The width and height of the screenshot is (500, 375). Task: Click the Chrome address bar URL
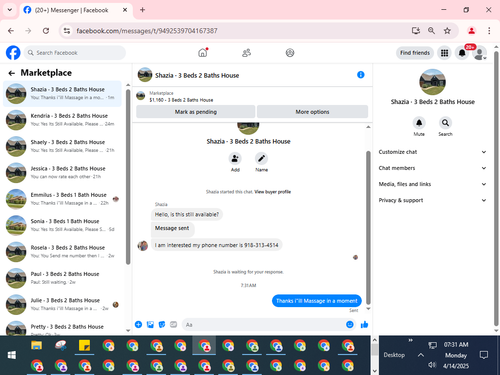click(147, 31)
